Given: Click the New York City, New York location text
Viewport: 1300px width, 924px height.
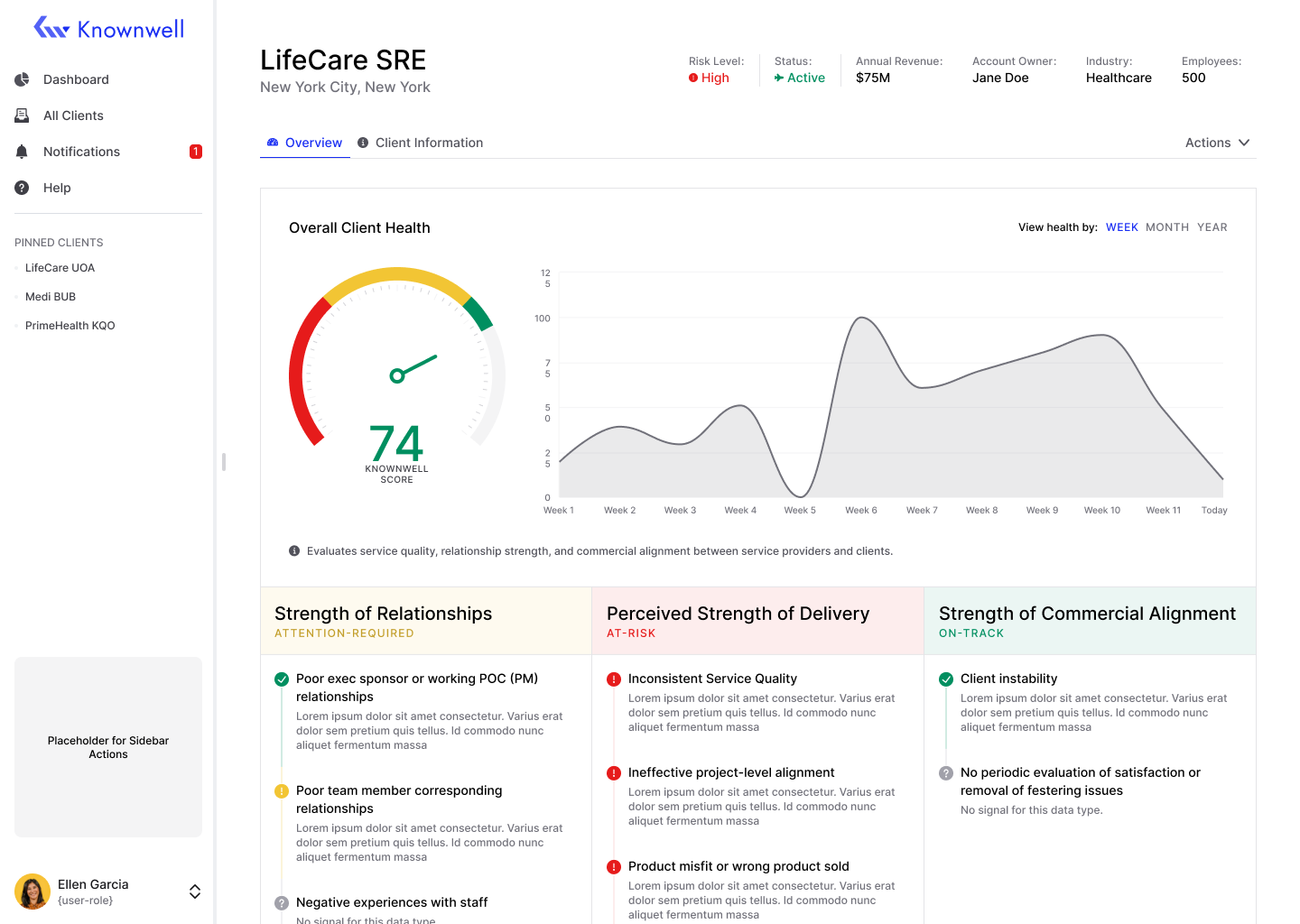Looking at the screenshot, I should pyautogui.click(x=345, y=88).
